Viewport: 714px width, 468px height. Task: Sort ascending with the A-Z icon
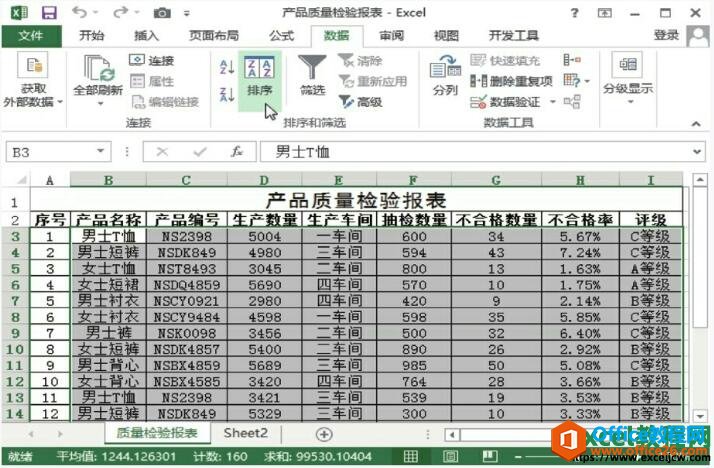pyautogui.click(x=226, y=67)
